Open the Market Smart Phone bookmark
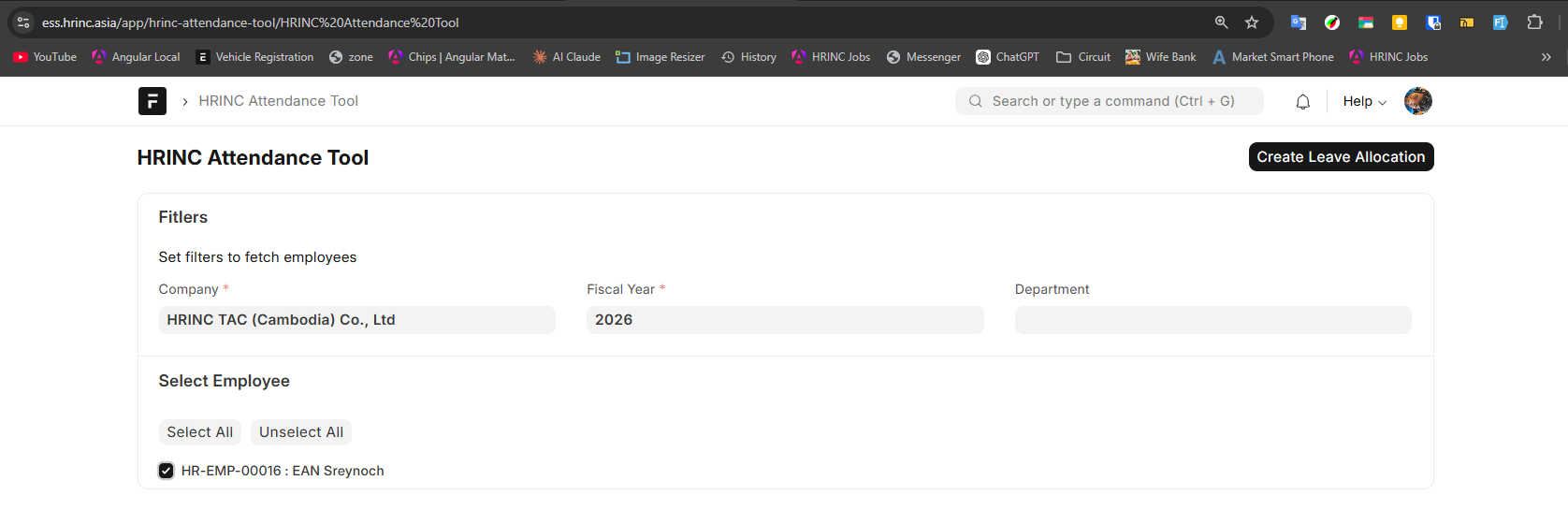1568x510 pixels. pyautogui.click(x=1272, y=57)
